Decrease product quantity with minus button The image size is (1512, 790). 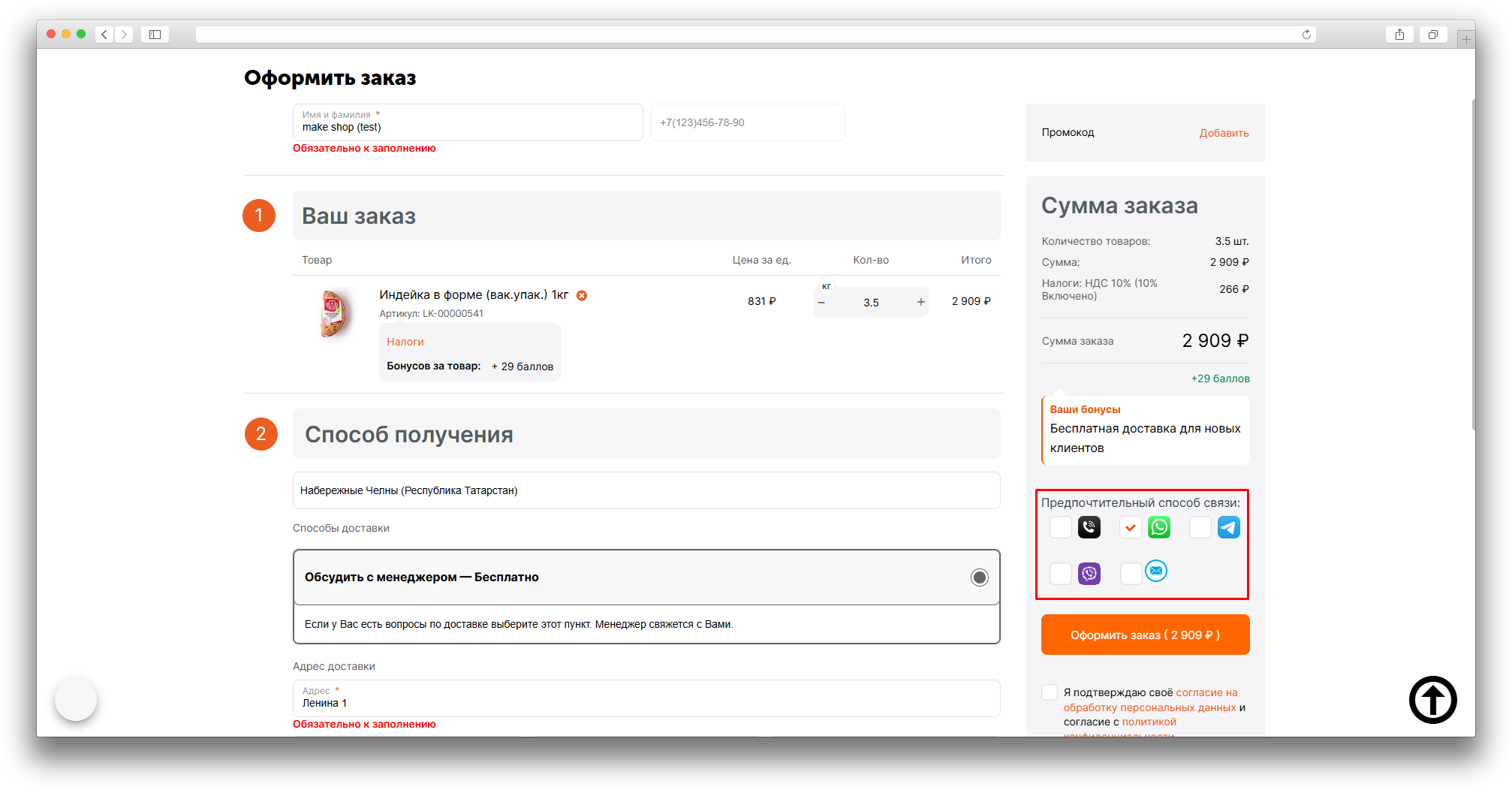coord(821,303)
